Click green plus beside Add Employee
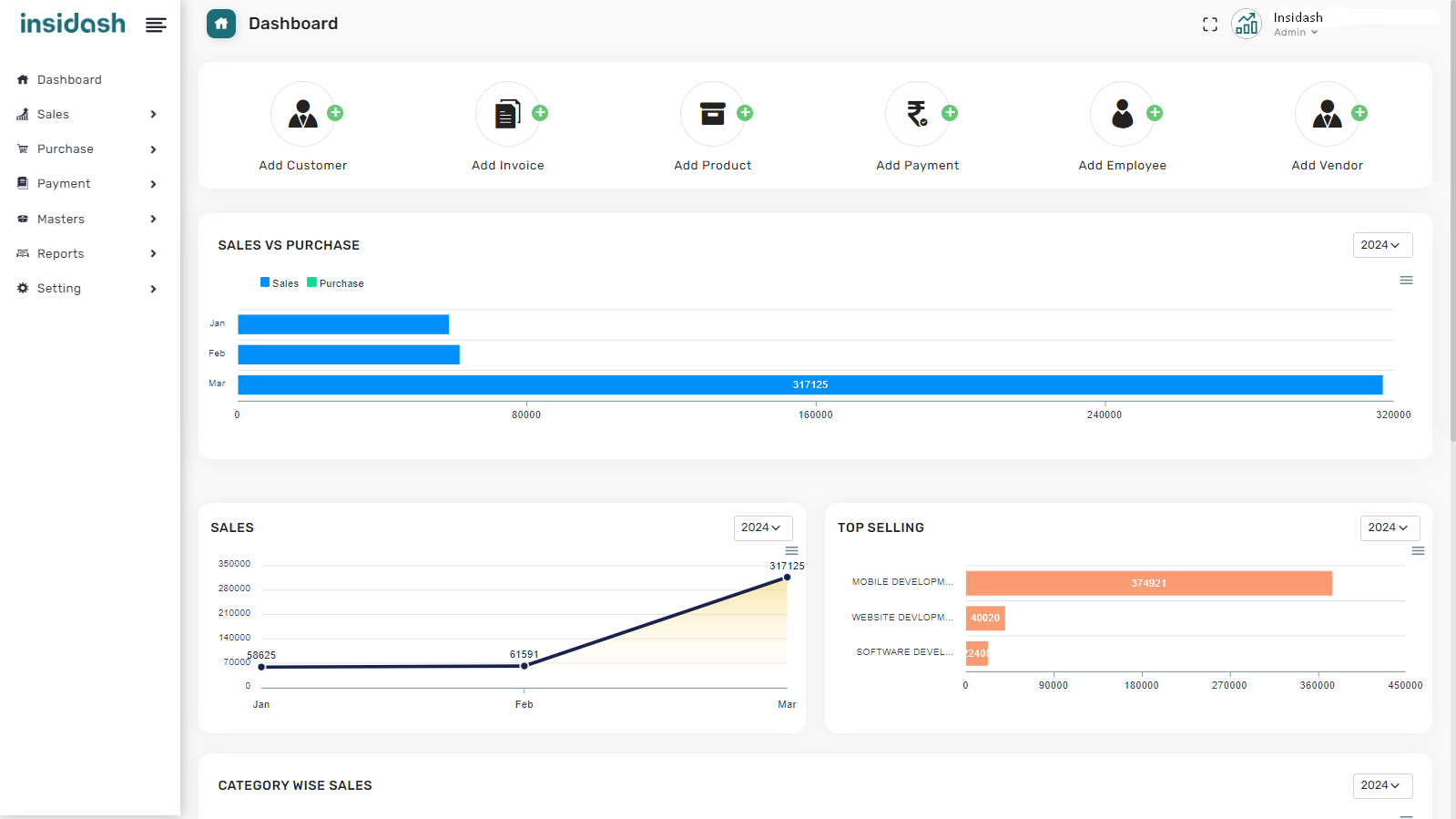1456x819 pixels. pyautogui.click(x=1155, y=113)
